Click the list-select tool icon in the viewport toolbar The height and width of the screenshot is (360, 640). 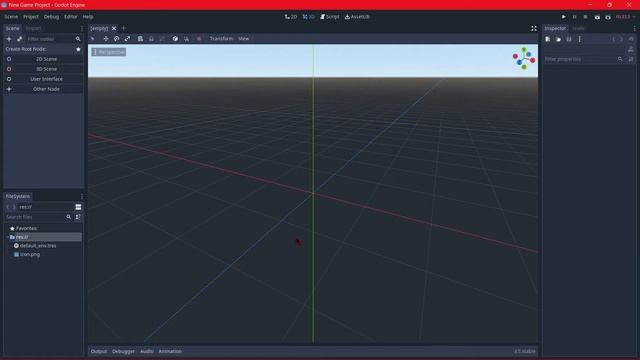(140, 38)
